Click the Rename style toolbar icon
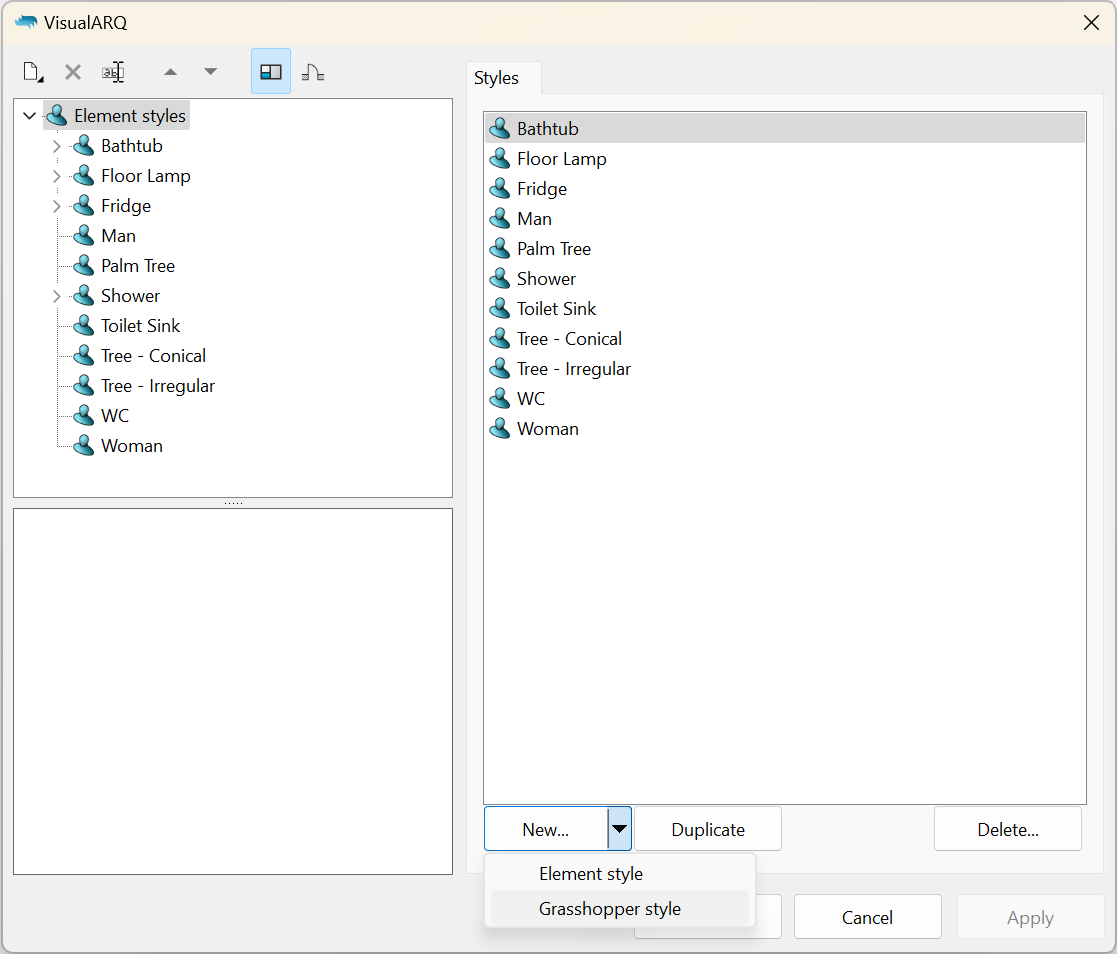The width and height of the screenshot is (1117, 954). pos(113,72)
